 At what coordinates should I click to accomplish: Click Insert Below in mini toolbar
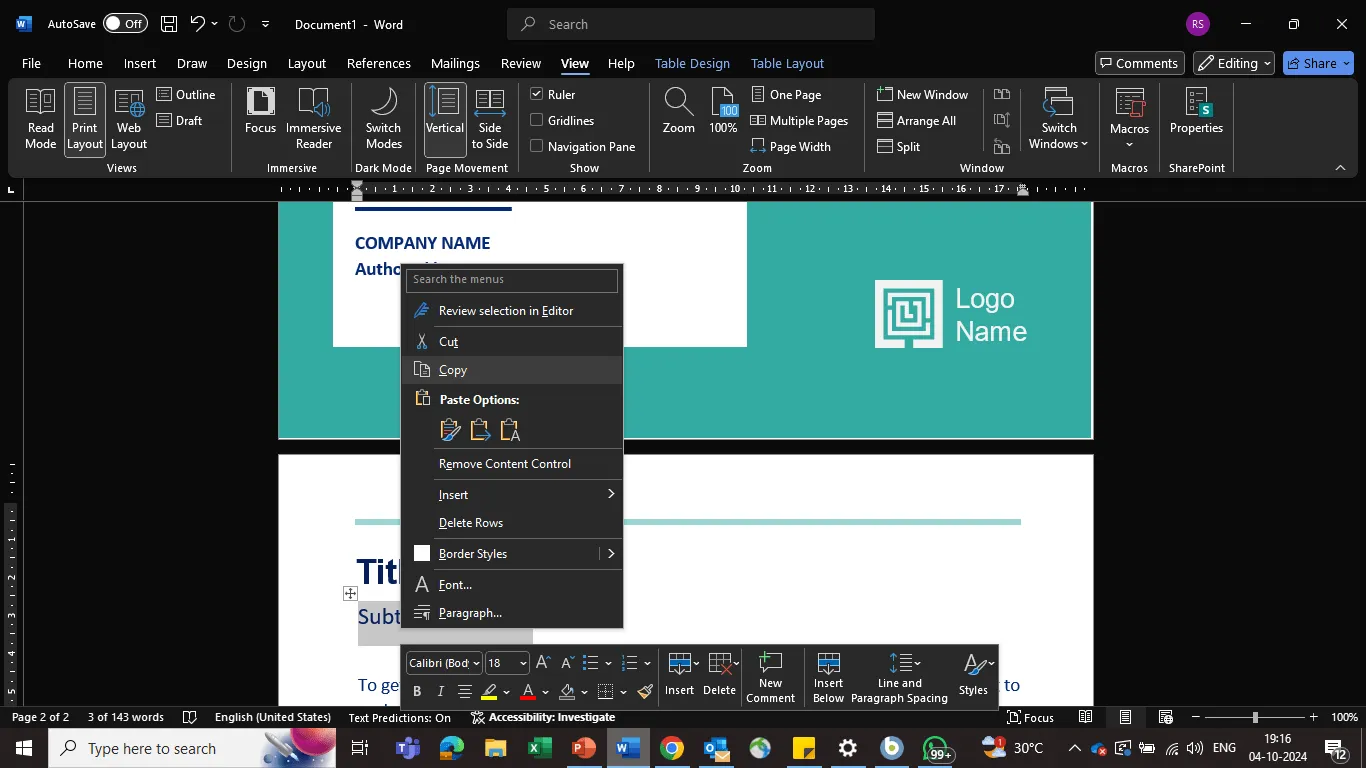tap(828, 677)
